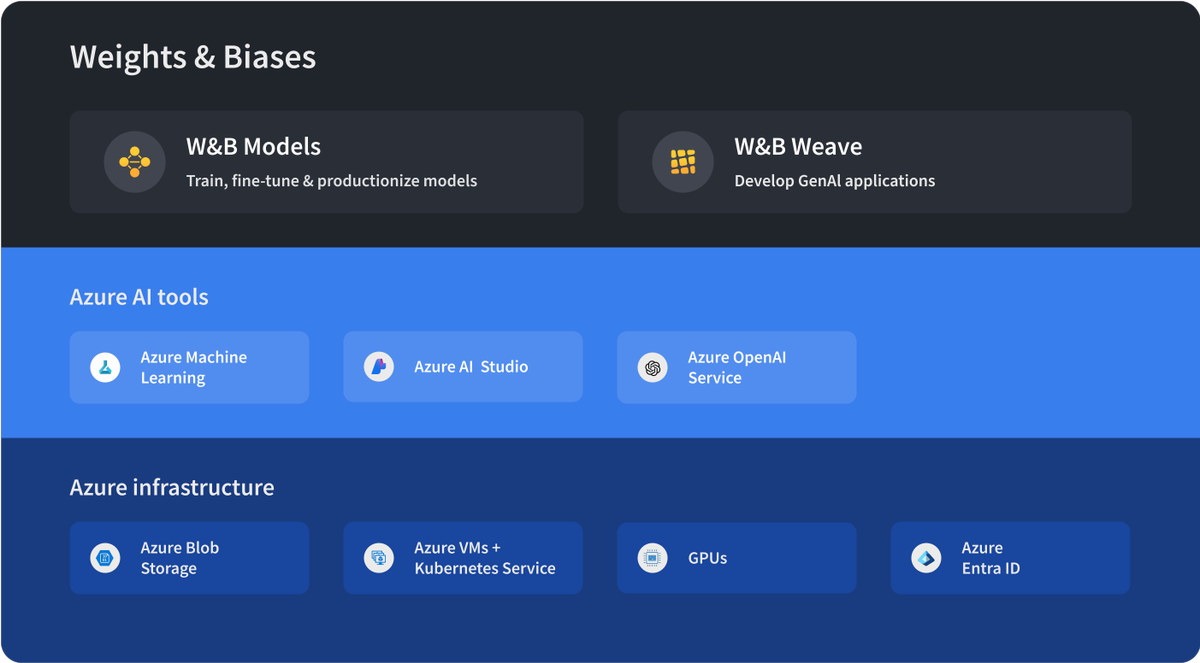Click the W&B Weave grid icon
This screenshot has width=1200, height=663.
point(683,162)
